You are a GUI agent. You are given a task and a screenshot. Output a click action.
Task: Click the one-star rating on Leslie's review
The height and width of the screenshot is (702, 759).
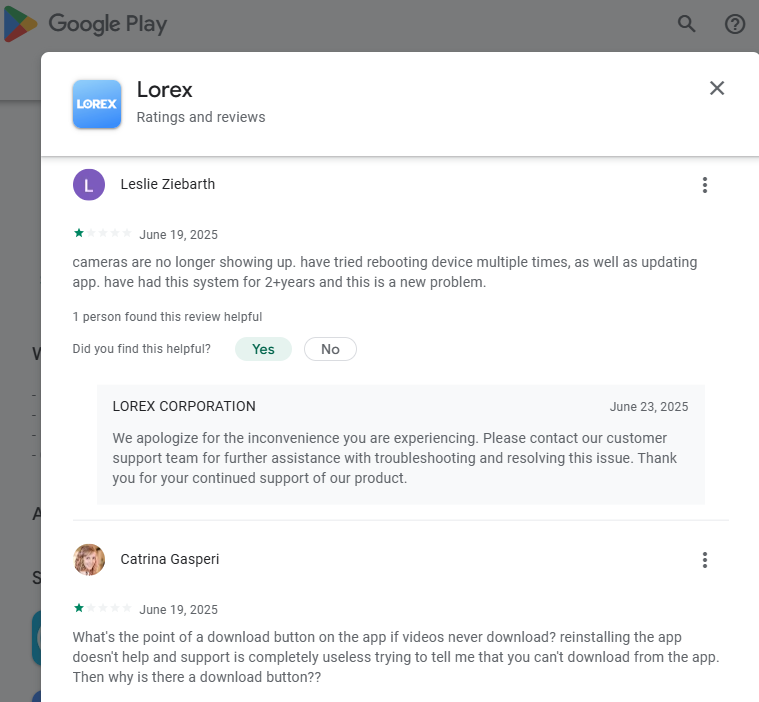102,233
